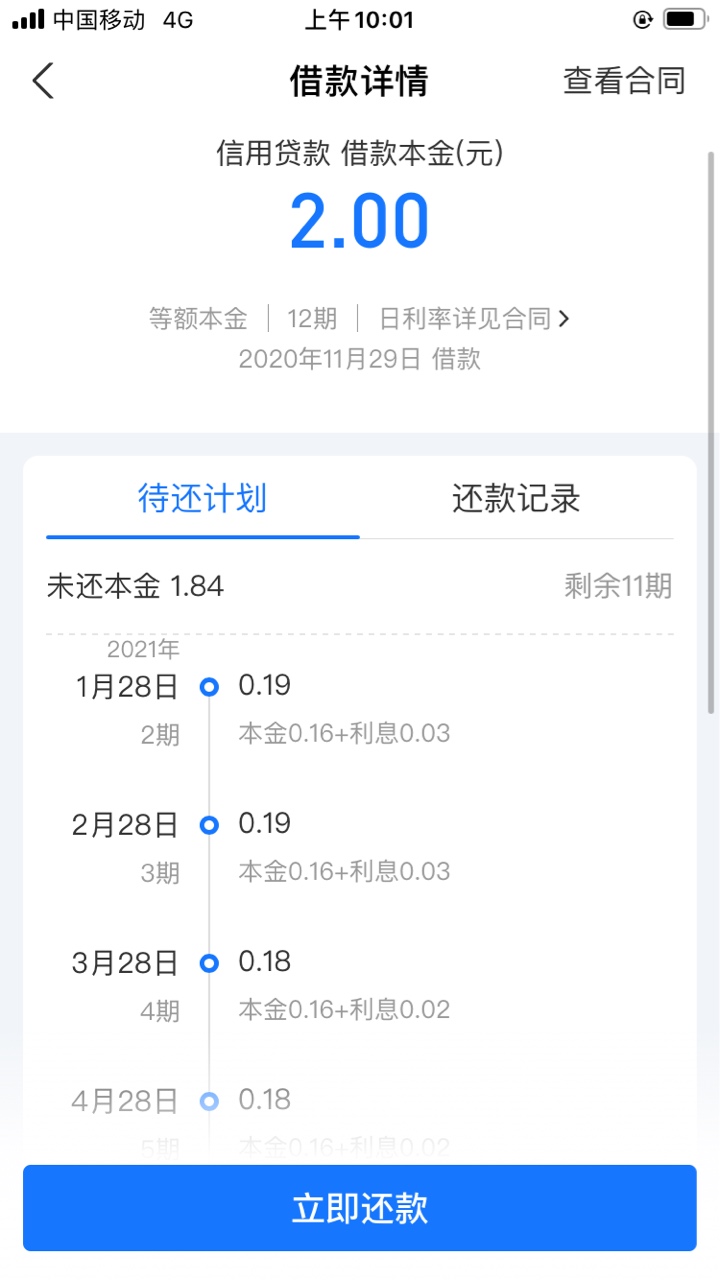Screen dimensions: 720x1280
Task: Open 3期 repayment detail 本金0.16+利息0.03
Action: [344, 871]
